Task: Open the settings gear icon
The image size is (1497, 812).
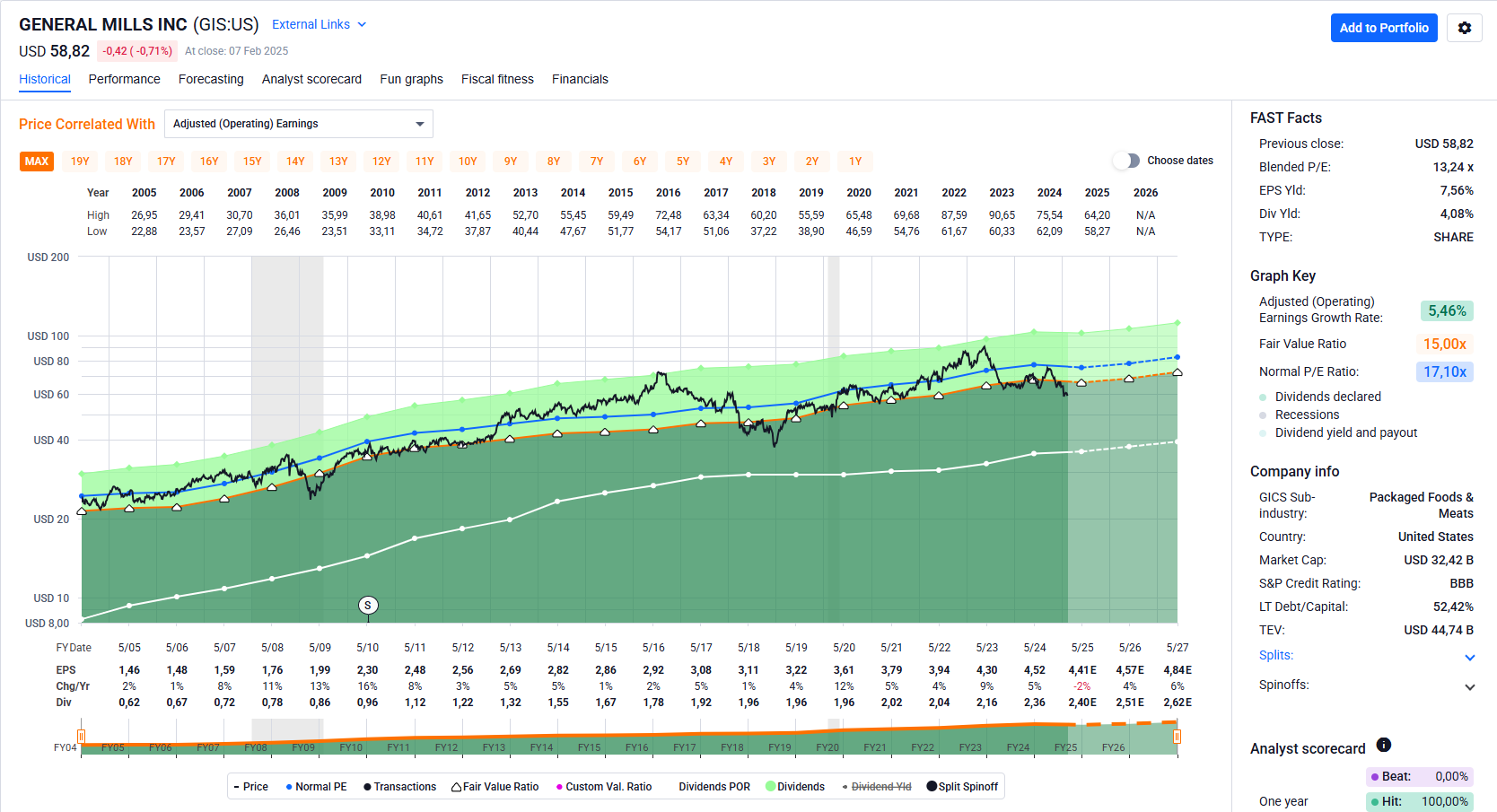Action: pos(1464,28)
